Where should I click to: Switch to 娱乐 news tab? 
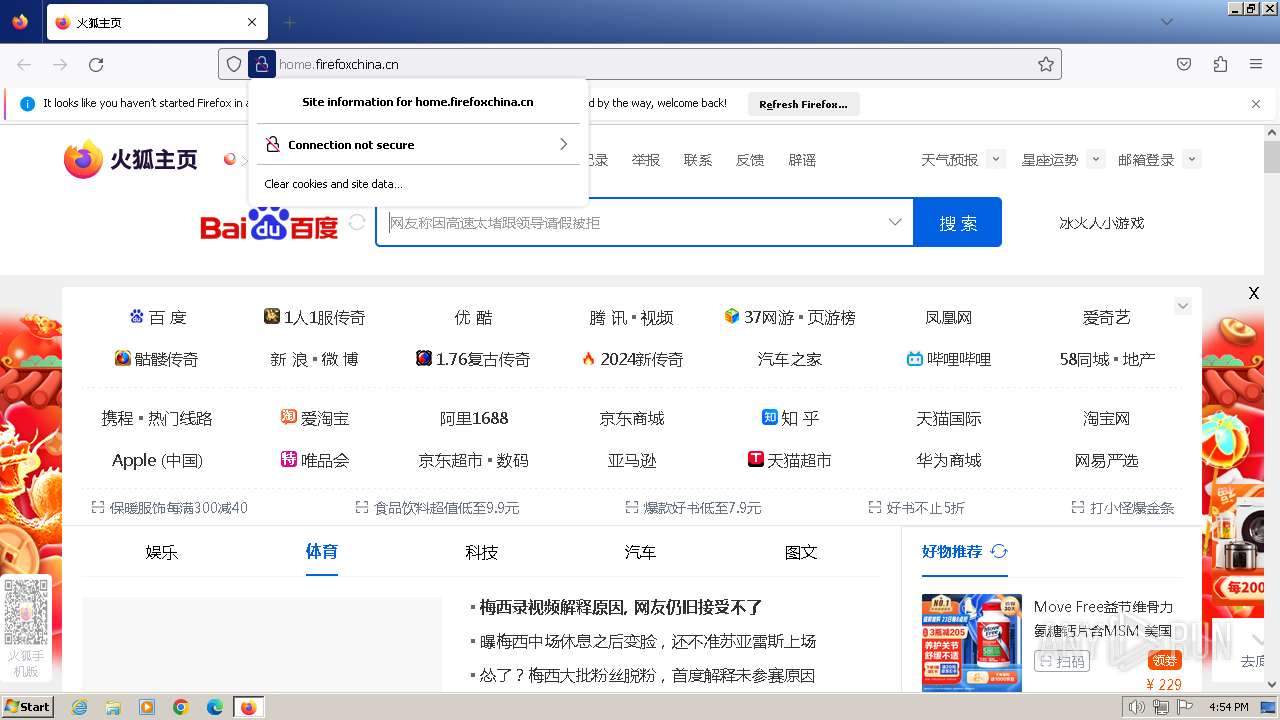(x=161, y=552)
